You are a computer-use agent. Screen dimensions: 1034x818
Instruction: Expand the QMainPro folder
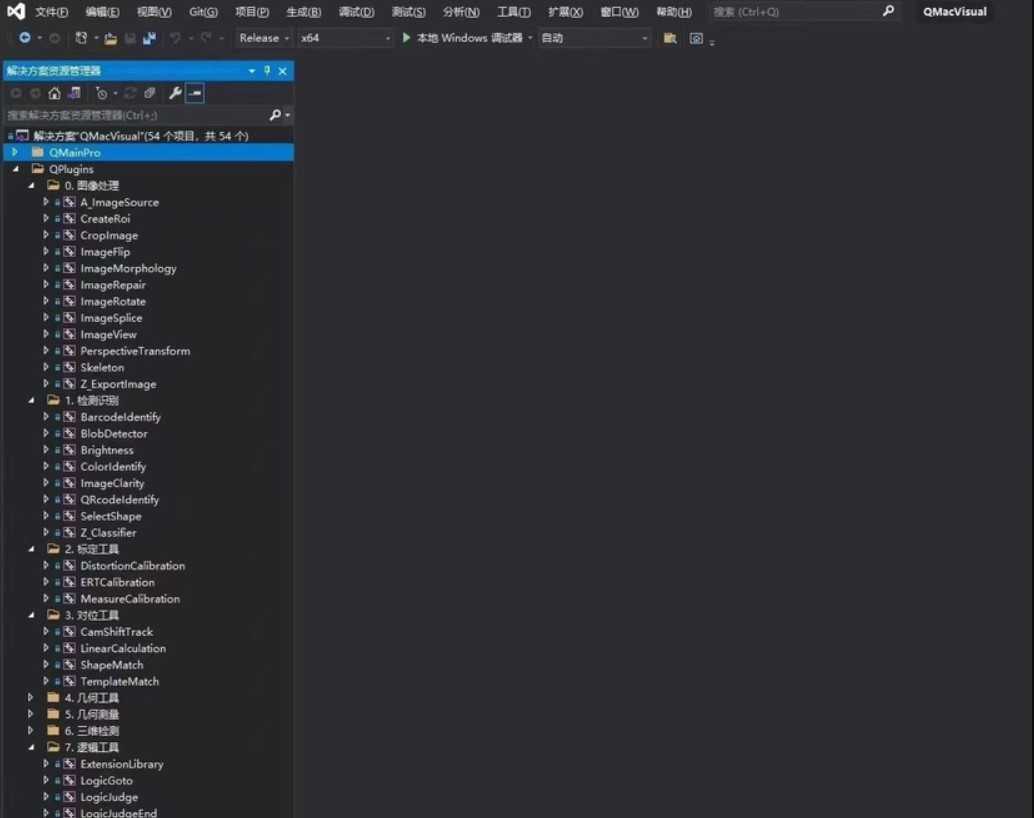(15, 152)
